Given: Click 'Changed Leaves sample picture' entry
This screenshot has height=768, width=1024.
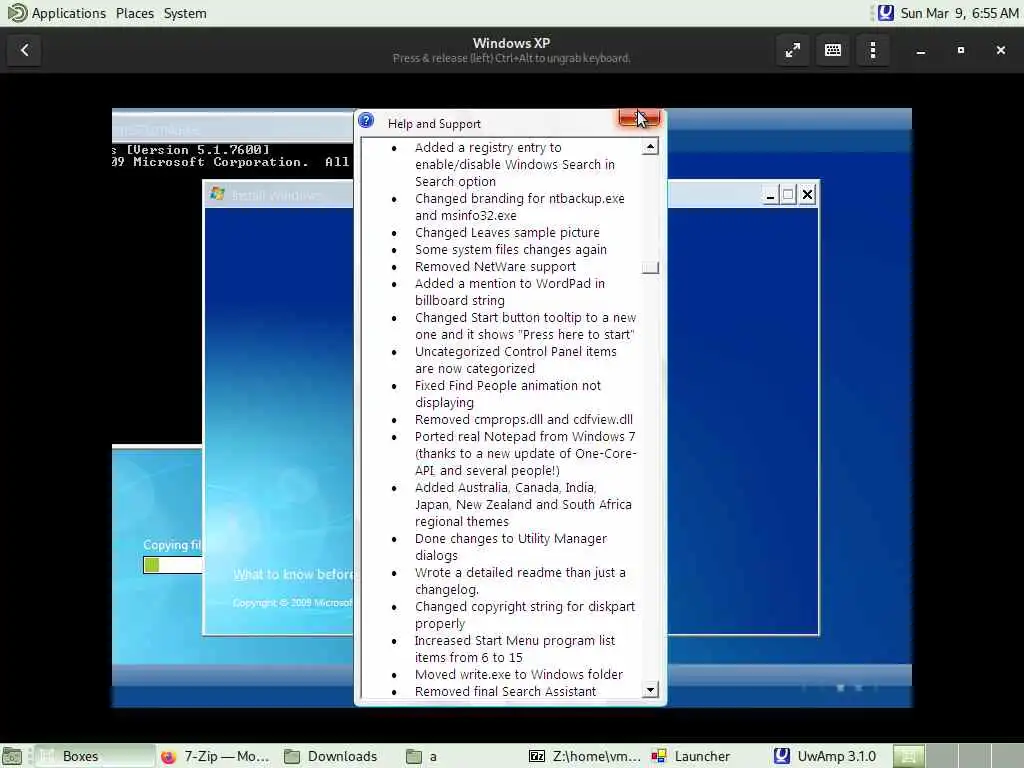Looking at the screenshot, I should [507, 232].
